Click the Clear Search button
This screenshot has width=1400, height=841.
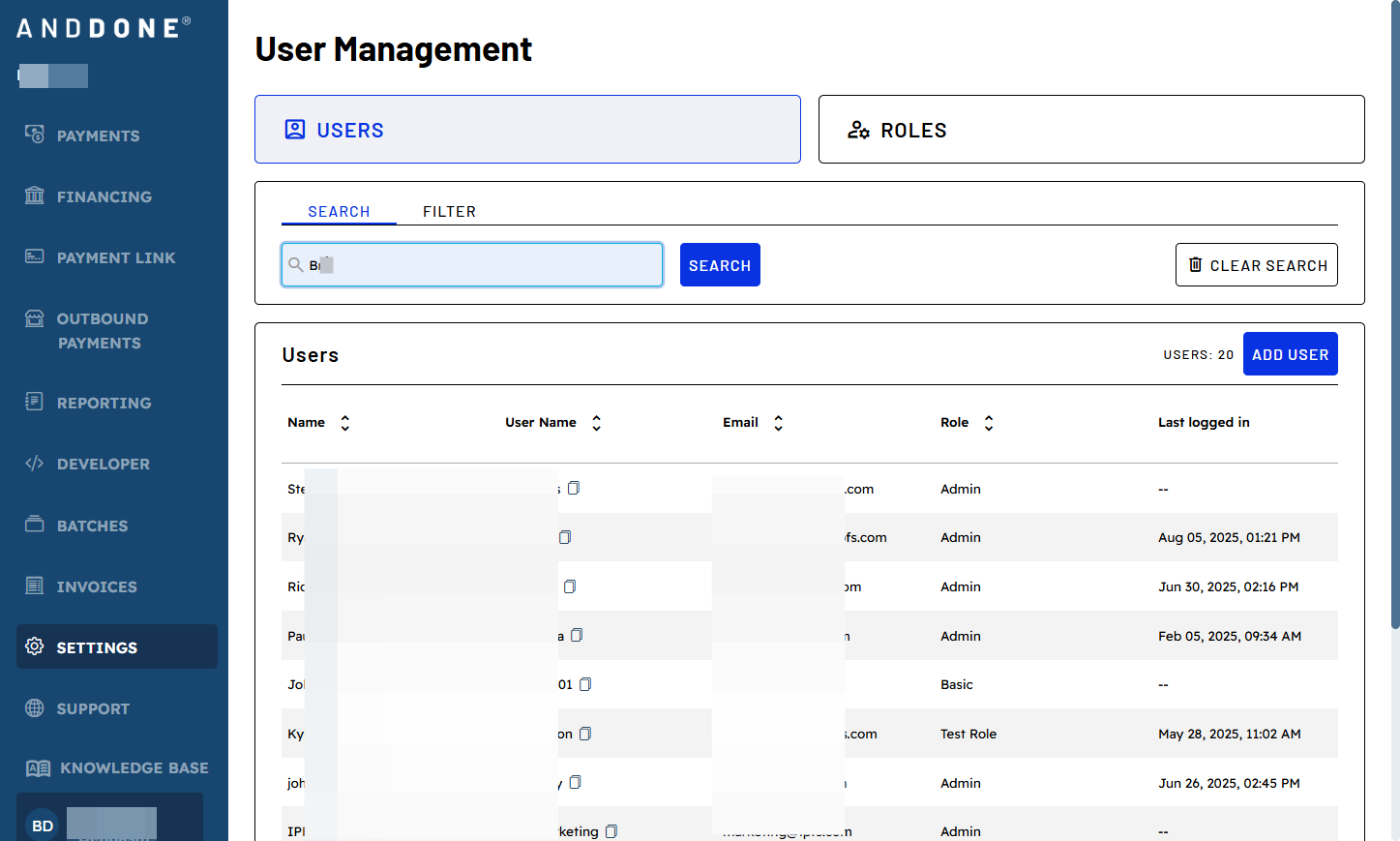click(x=1257, y=265)
